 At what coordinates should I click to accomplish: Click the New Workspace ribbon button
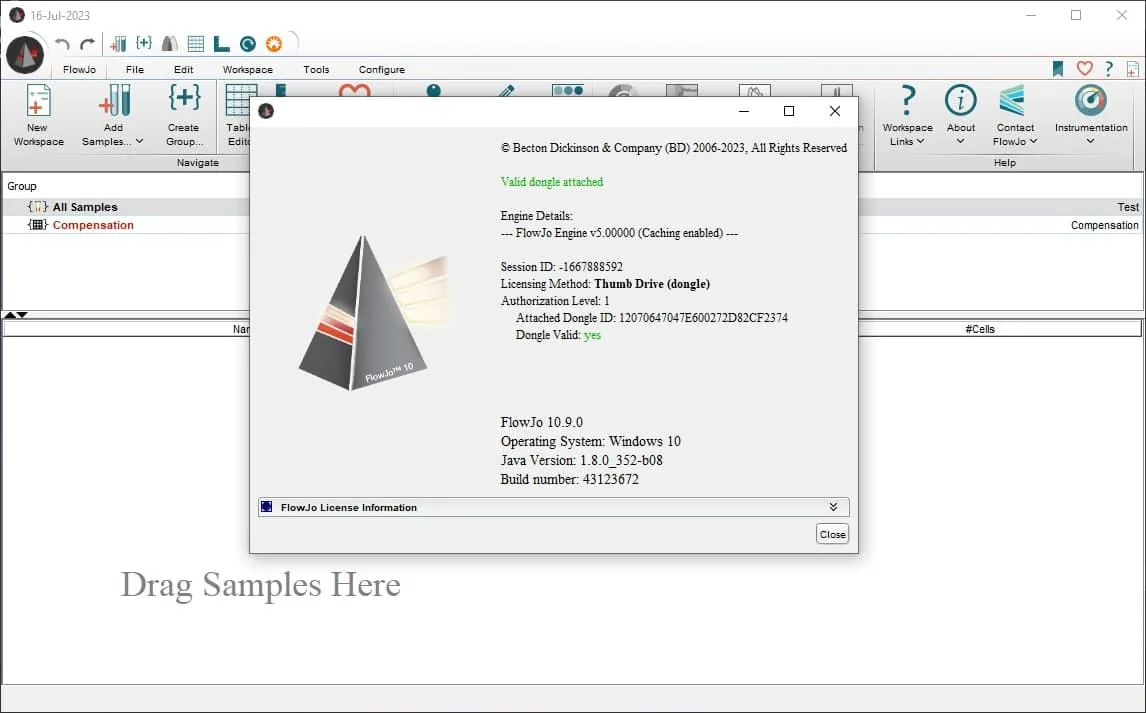point(38,115)
